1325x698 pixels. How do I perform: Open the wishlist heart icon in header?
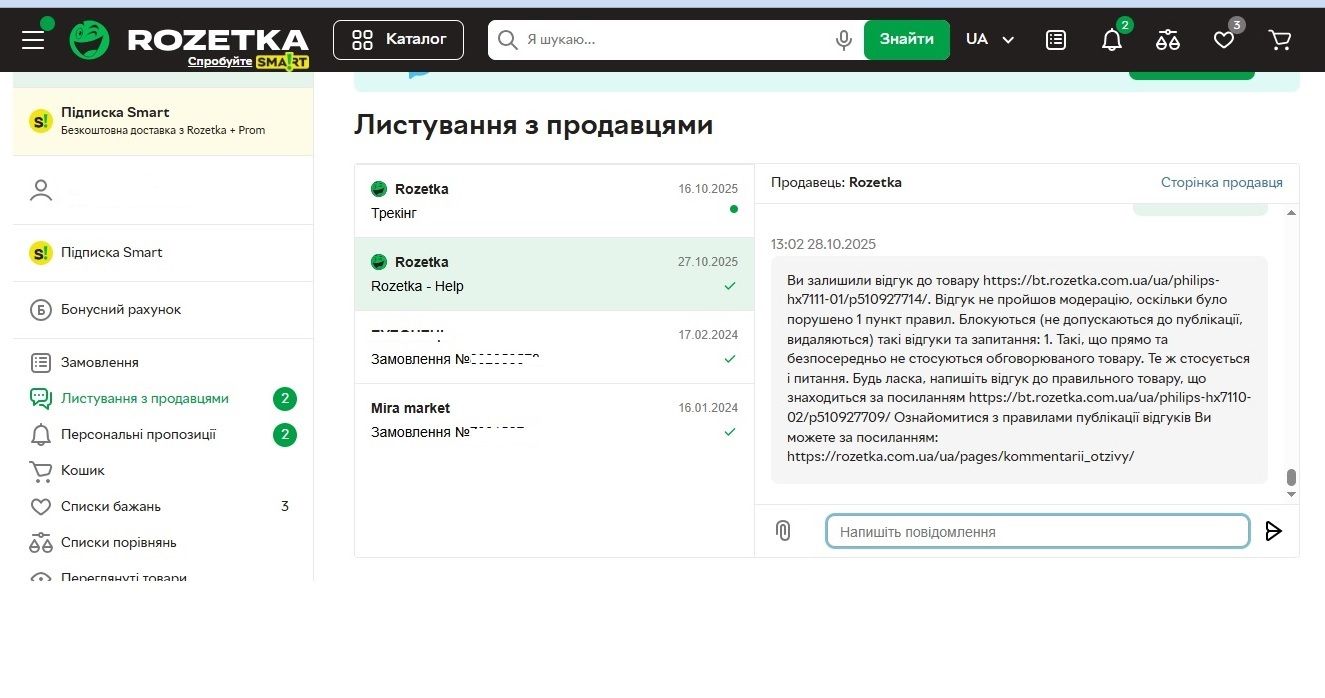tap(1224, 40)
